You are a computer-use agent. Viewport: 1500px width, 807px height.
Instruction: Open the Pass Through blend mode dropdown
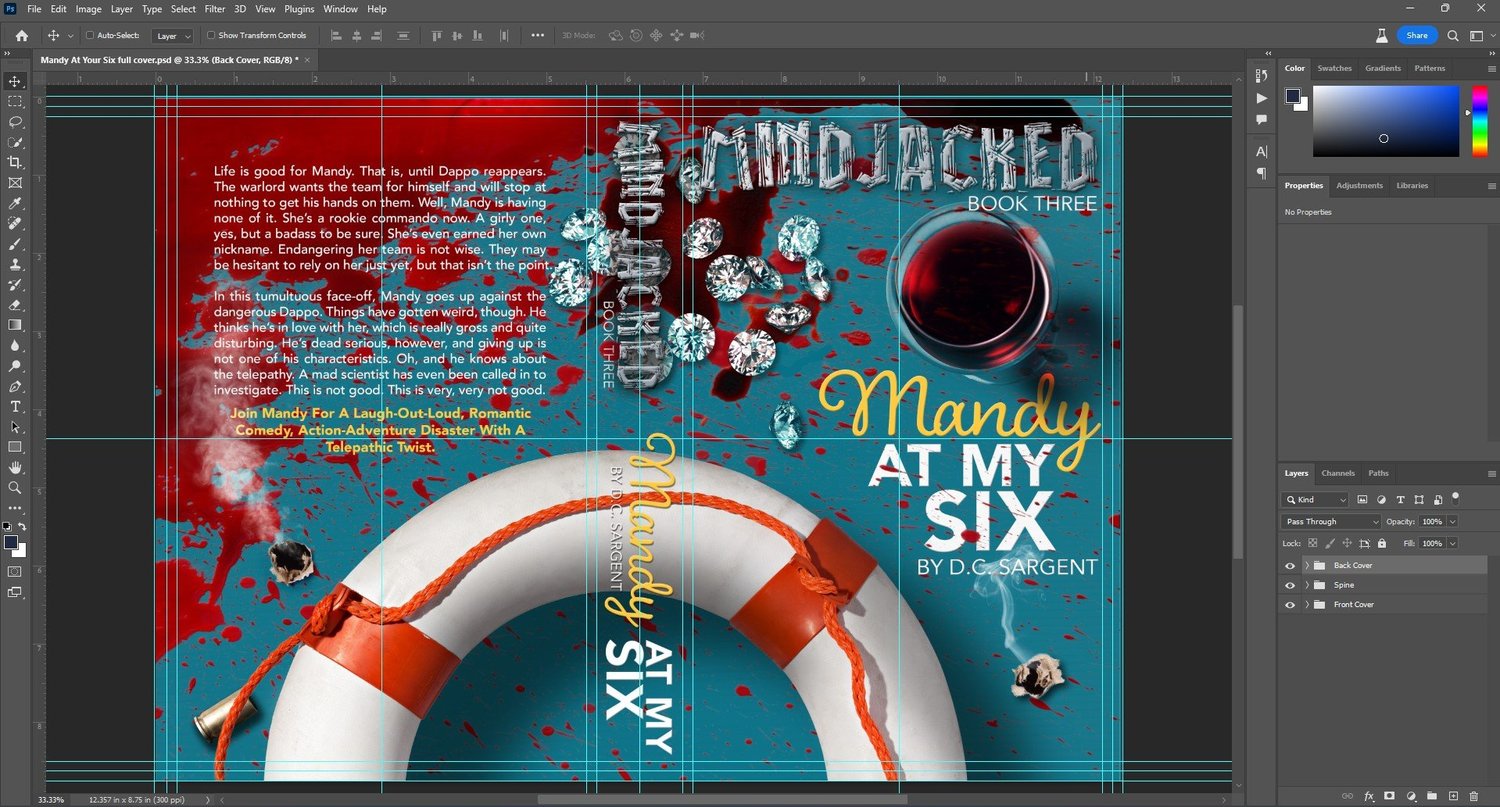coord(1330,521)
